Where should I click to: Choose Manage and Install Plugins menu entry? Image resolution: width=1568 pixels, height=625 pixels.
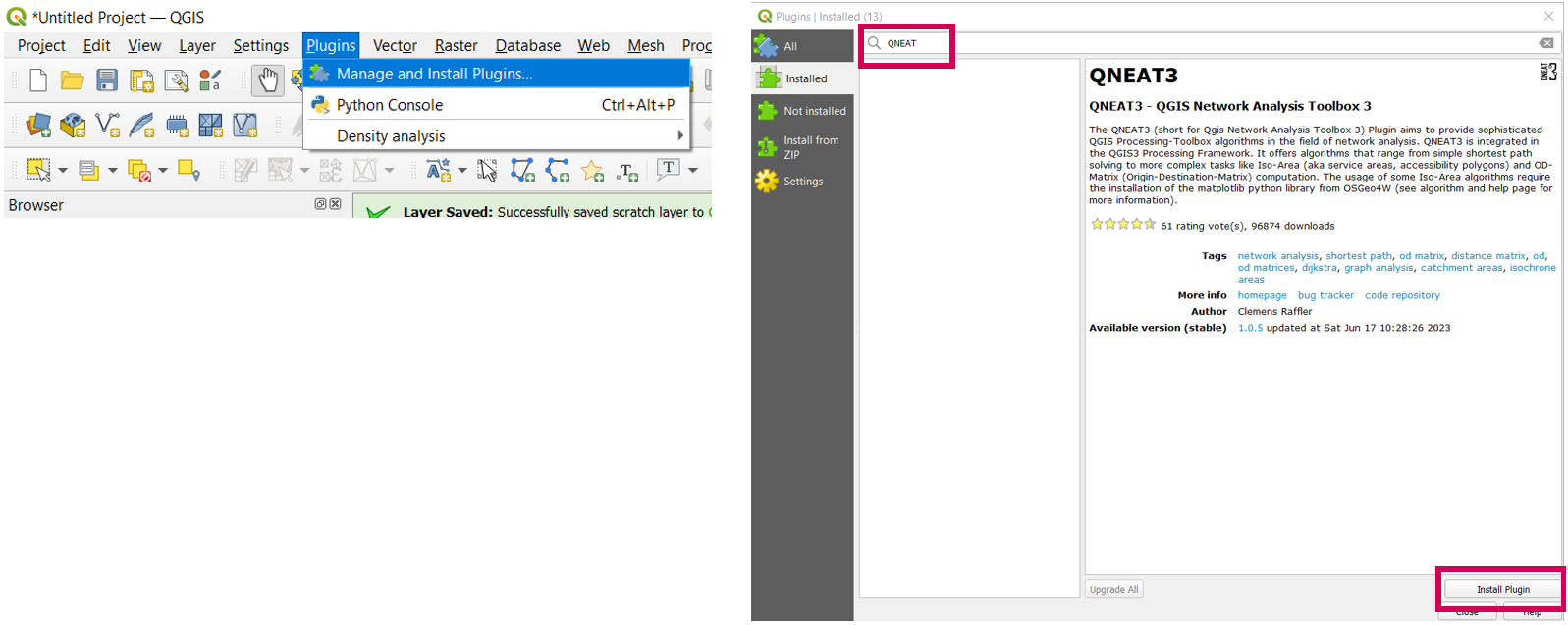[x=434, y=74]
